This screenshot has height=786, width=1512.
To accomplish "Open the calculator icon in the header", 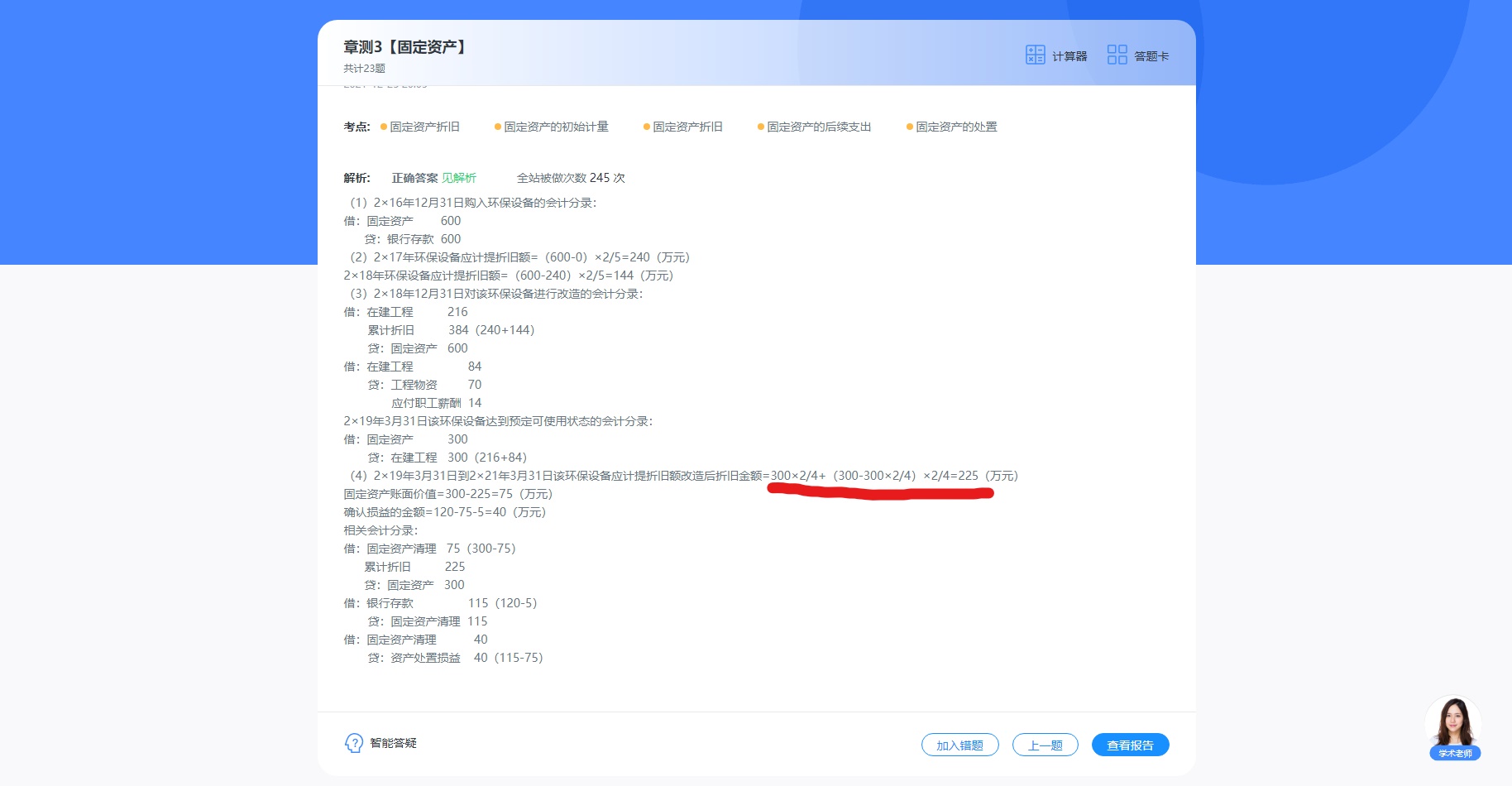I will point(1035,55).
